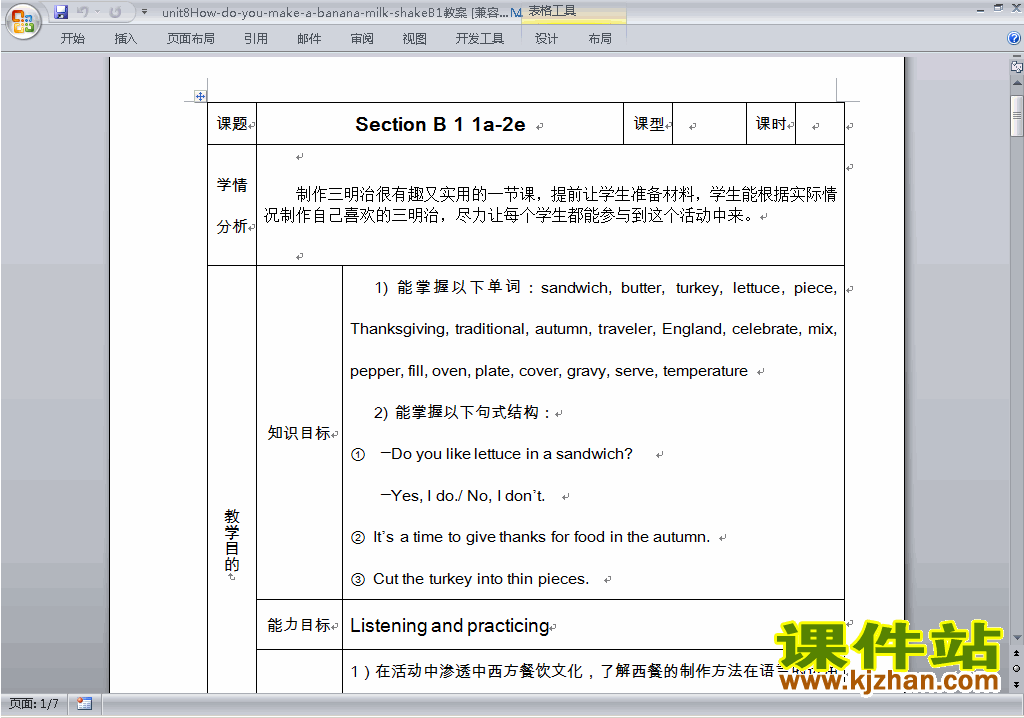Click the scrollbar up arrow
The width and height of the screenshot is (1024, 718).
pos(1016,84)
